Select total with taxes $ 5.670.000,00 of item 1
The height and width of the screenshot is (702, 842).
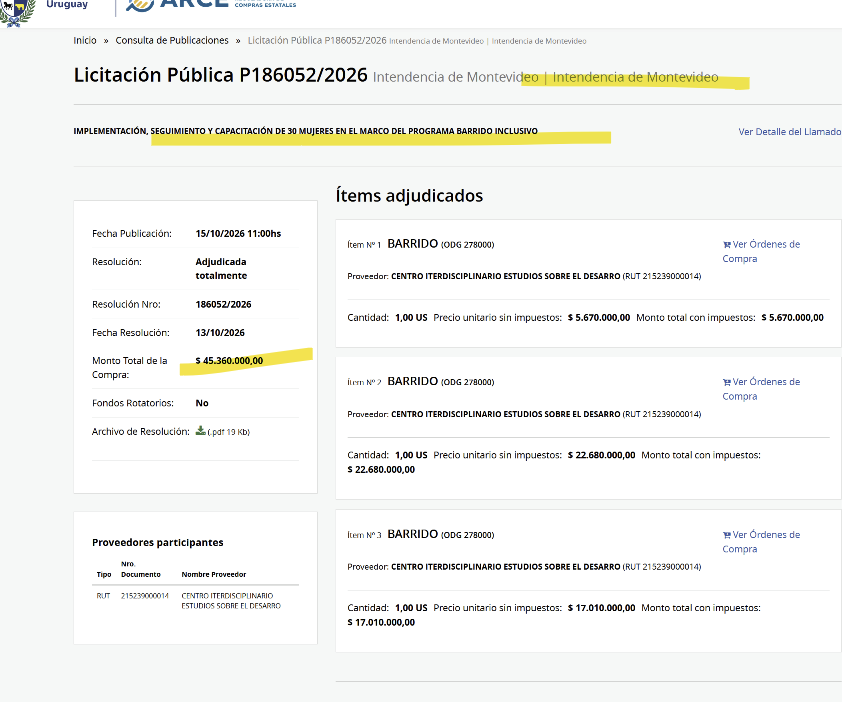click(x=793, y=318)
